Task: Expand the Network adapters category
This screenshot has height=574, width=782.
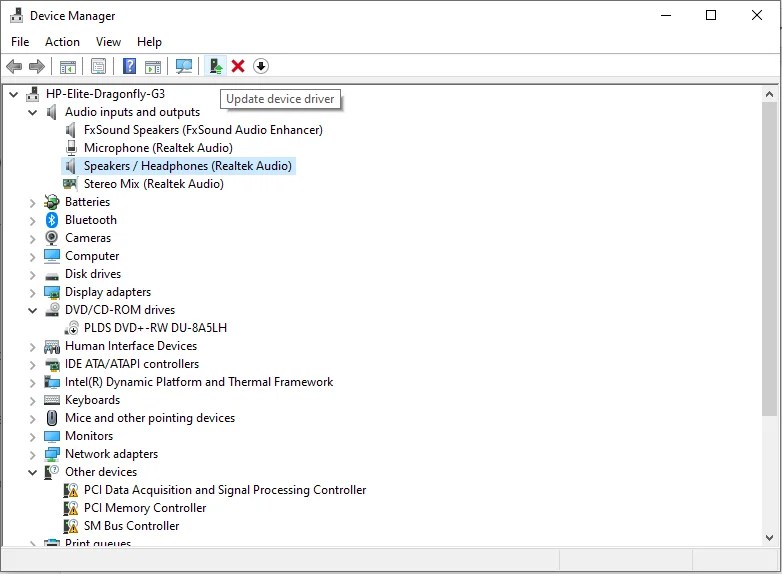Action: 32,454
